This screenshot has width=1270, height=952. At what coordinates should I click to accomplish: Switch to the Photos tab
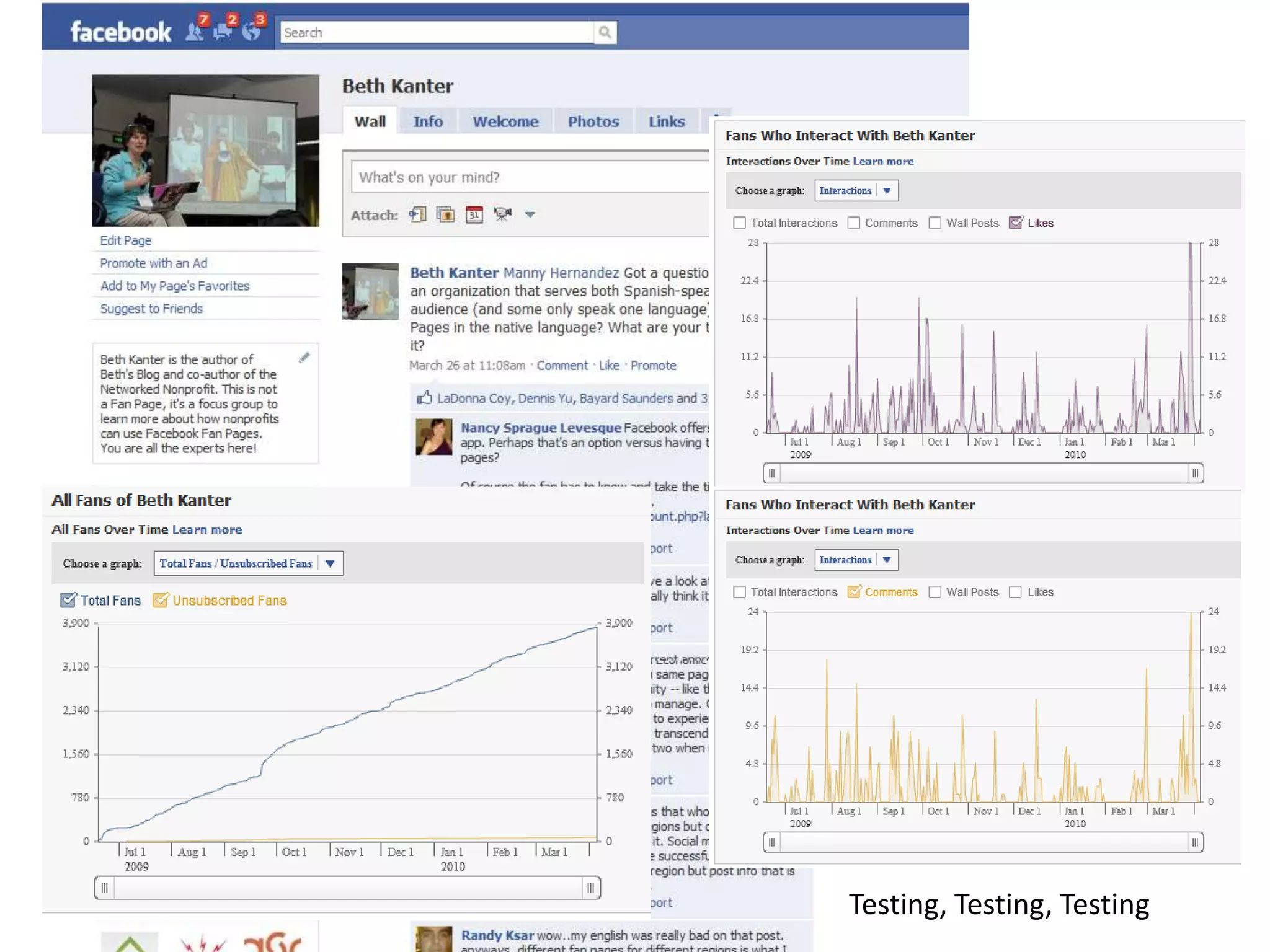593,121
